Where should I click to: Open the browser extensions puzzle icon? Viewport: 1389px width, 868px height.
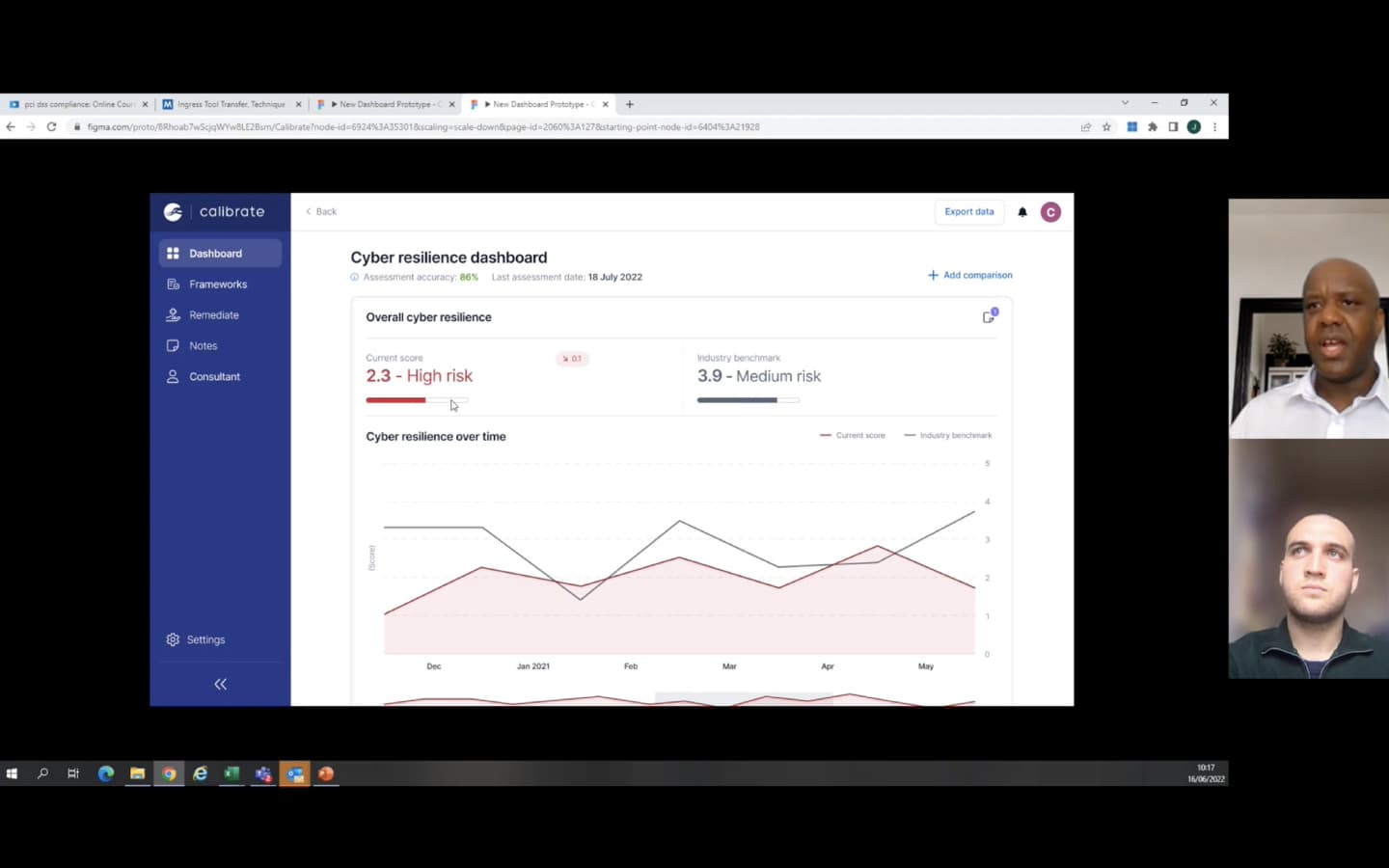[1153, 126]
